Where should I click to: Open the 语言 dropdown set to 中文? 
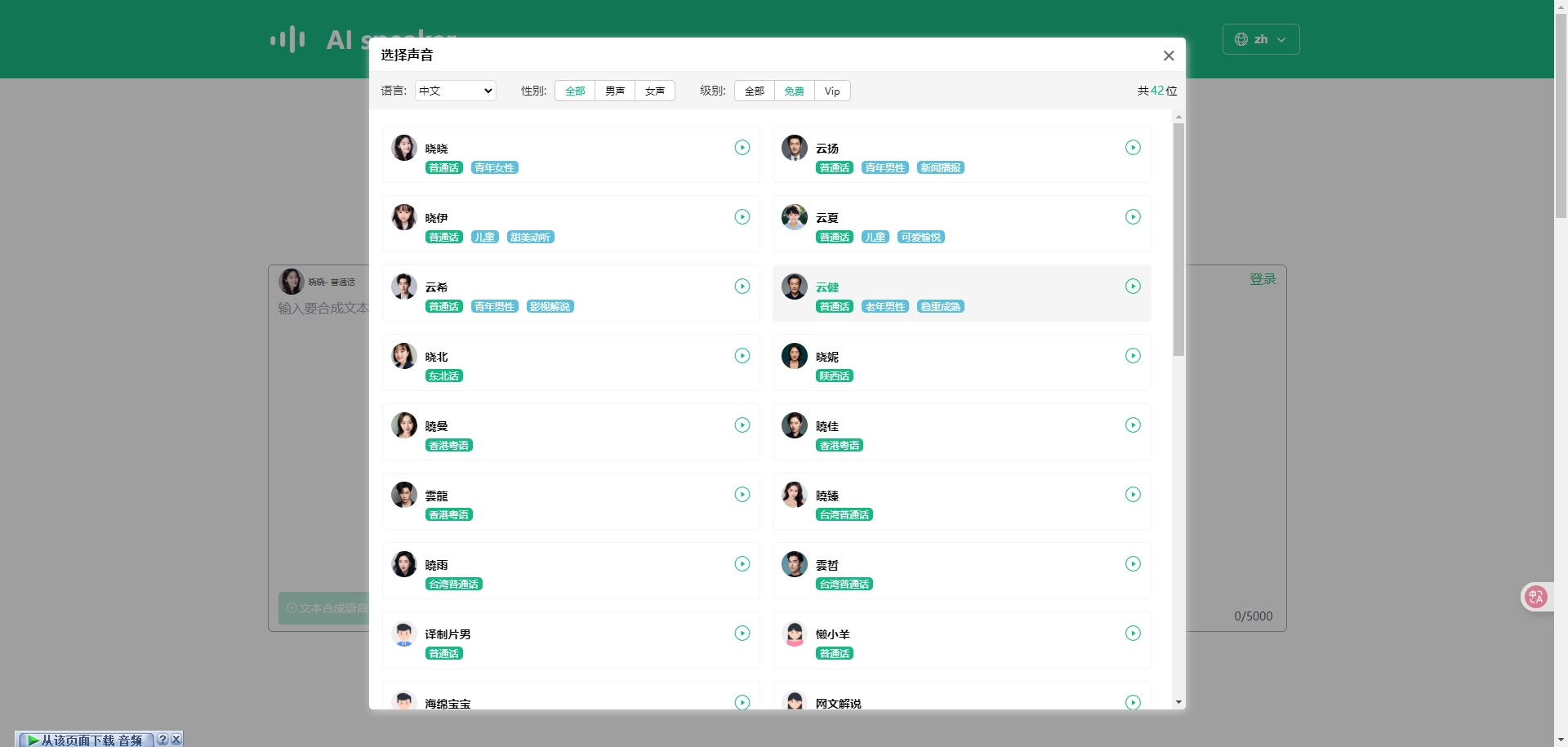point(456,91)
